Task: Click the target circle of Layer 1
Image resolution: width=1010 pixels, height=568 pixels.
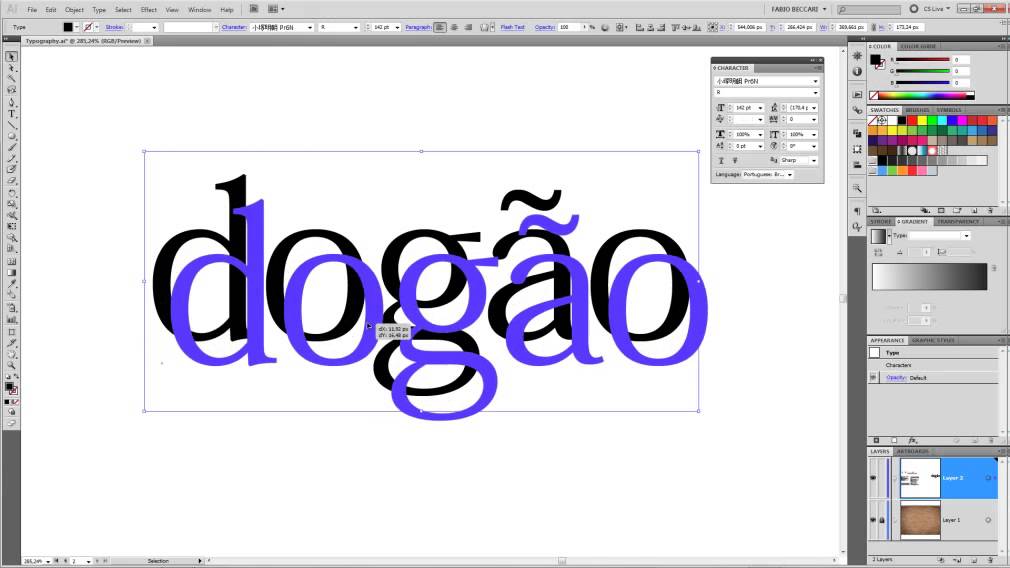Action: click(988, 520)
